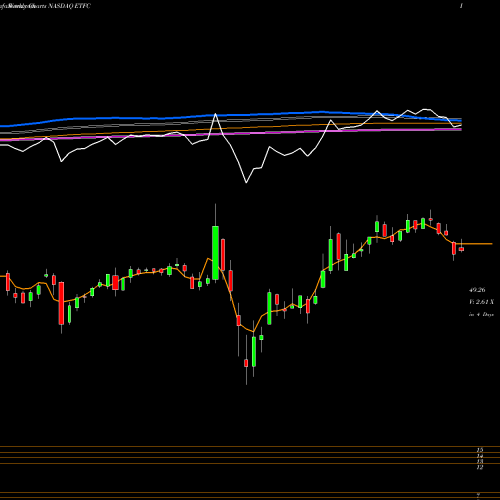The image size is (500, 500).
Task: Click the 'in 4 Days' label
Action: 481,314
